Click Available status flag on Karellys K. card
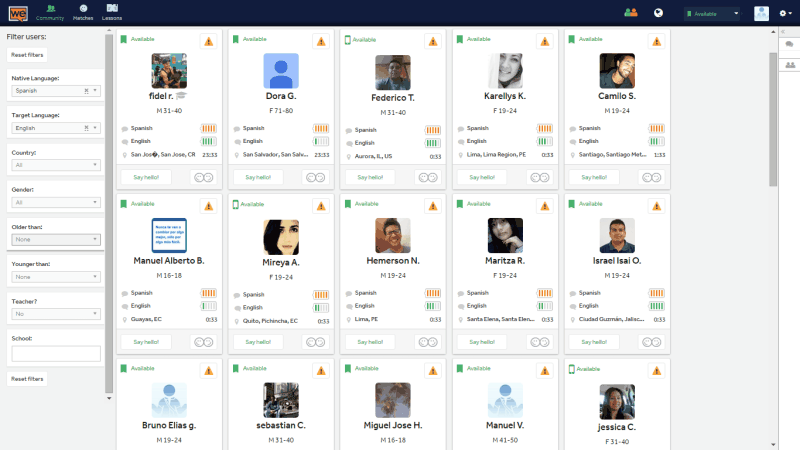Screen dimensions: 800x450 (x=460, y=39)
